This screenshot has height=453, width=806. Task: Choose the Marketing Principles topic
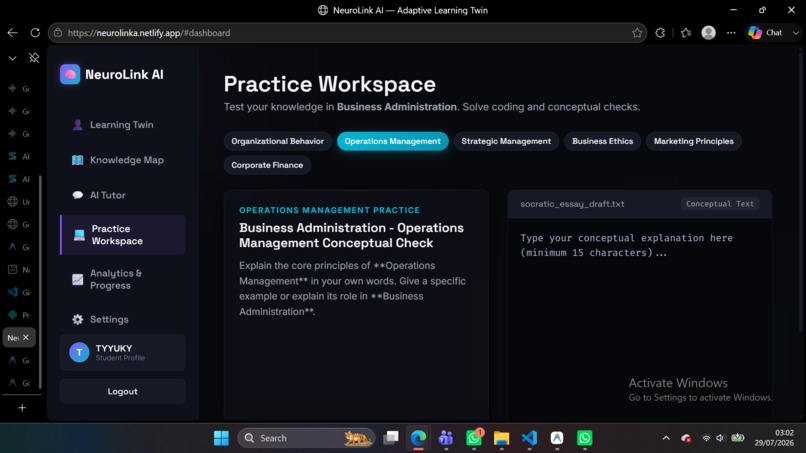[693, 141]
